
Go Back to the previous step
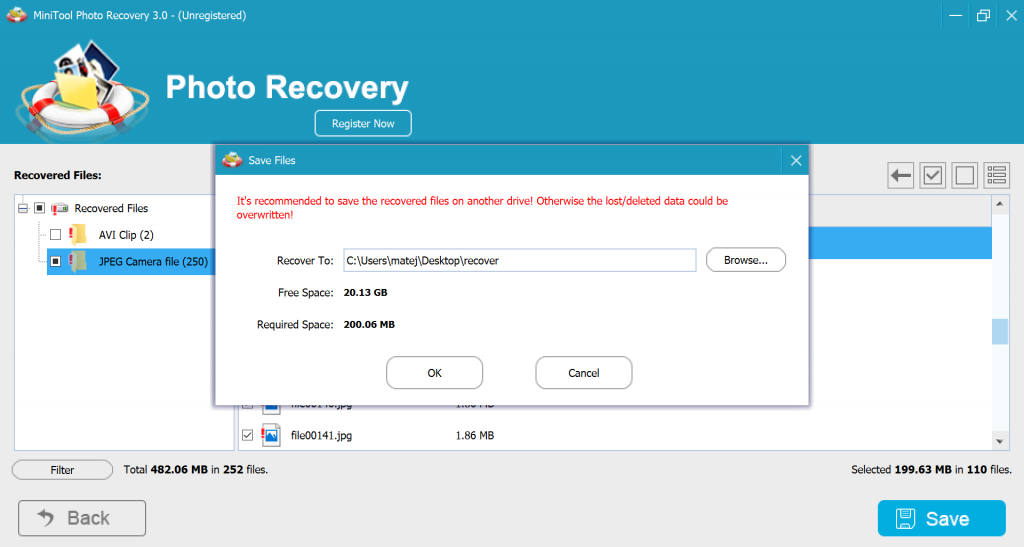(82, 518)
